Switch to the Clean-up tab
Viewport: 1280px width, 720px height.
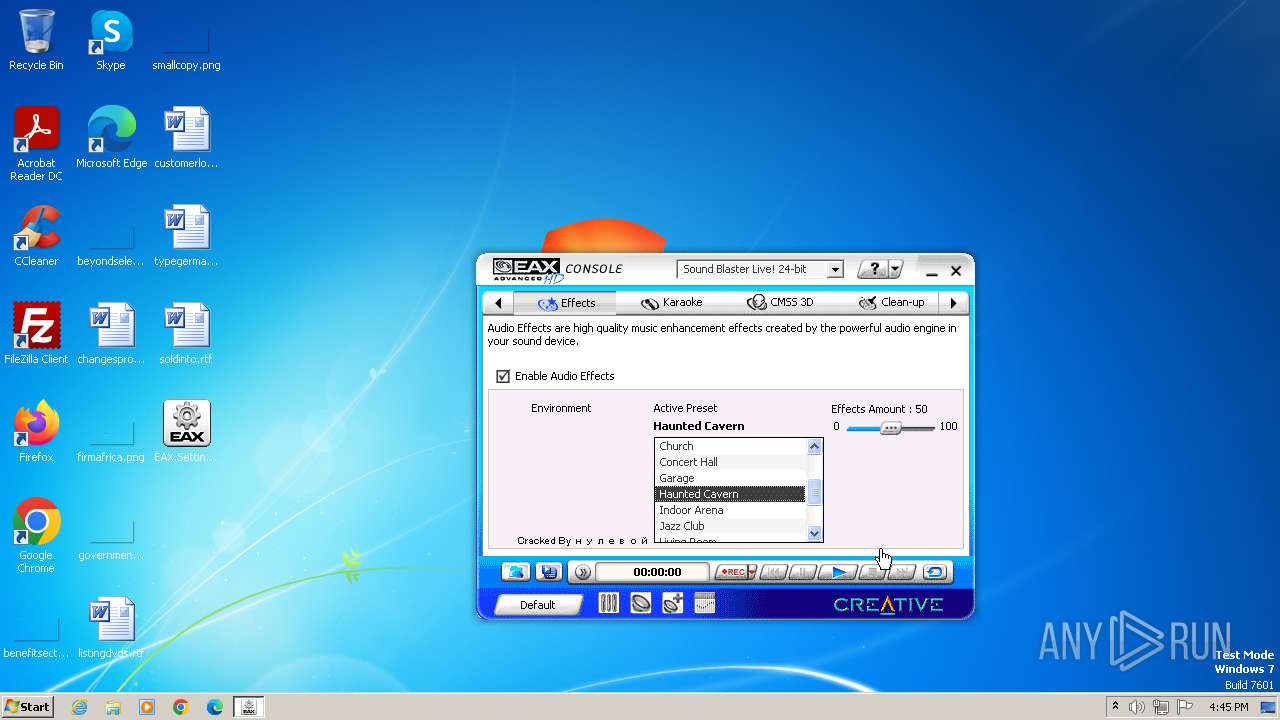click(x=891, y=303)
